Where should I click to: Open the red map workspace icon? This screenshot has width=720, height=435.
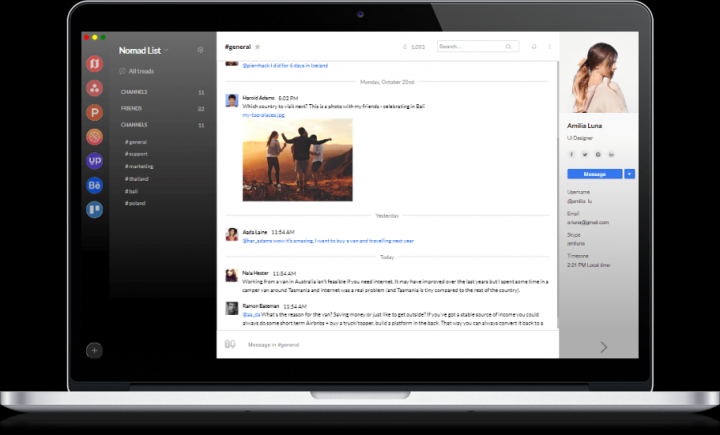(x=94, y=63)
